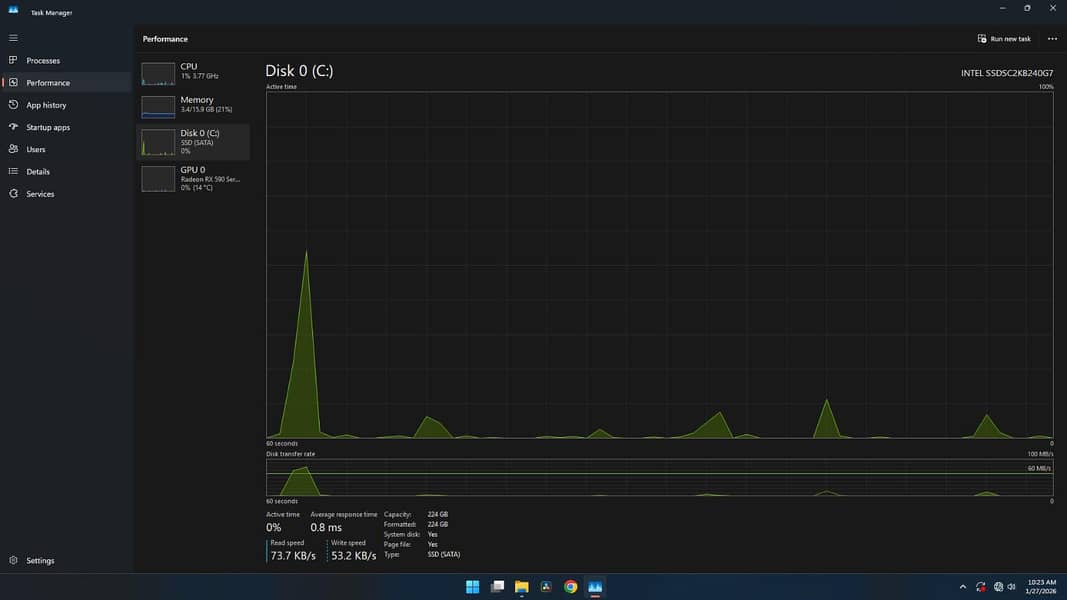1067x600 pixels.
Task: Click the Windows Start button
Action: click(x=472, y=587)
